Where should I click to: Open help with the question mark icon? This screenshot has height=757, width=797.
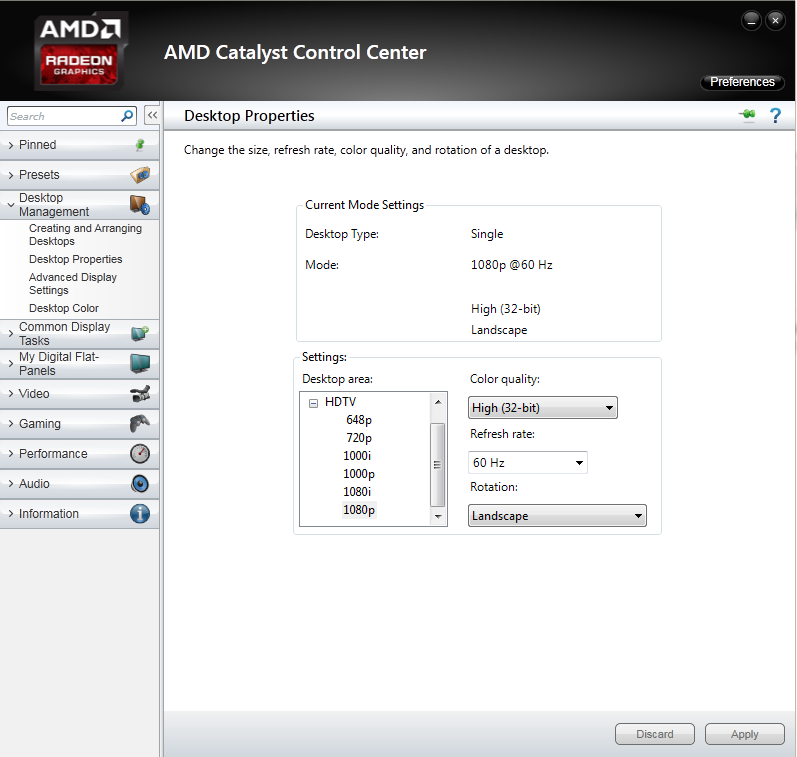(x=775, y=115)
